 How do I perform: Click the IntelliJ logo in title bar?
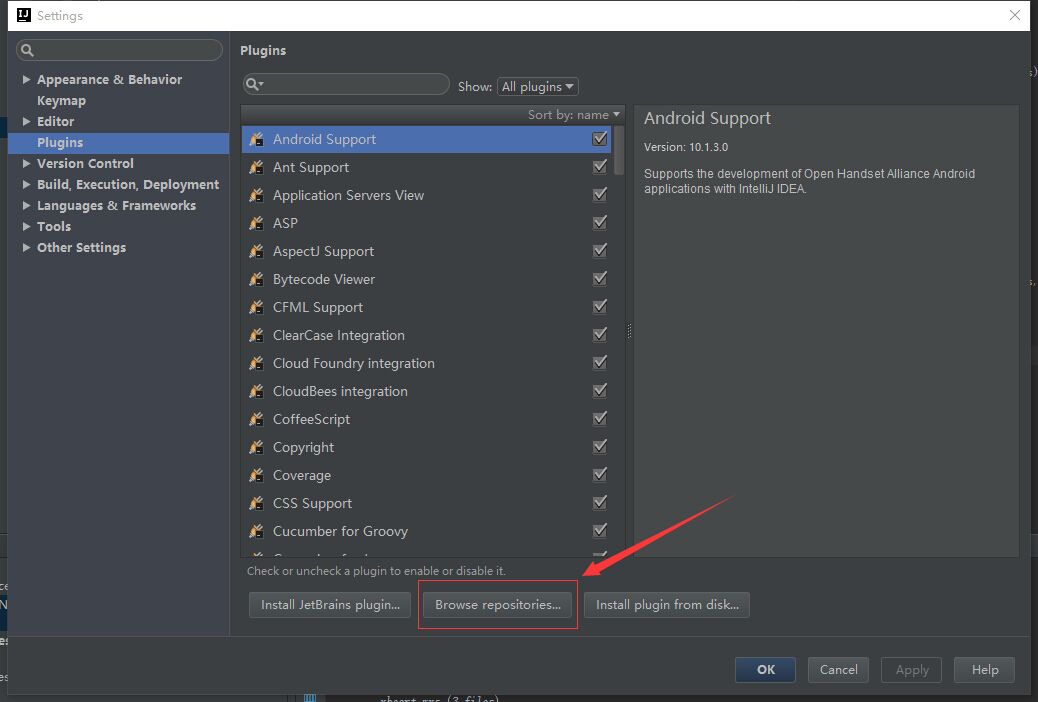[x=23, y=15]
